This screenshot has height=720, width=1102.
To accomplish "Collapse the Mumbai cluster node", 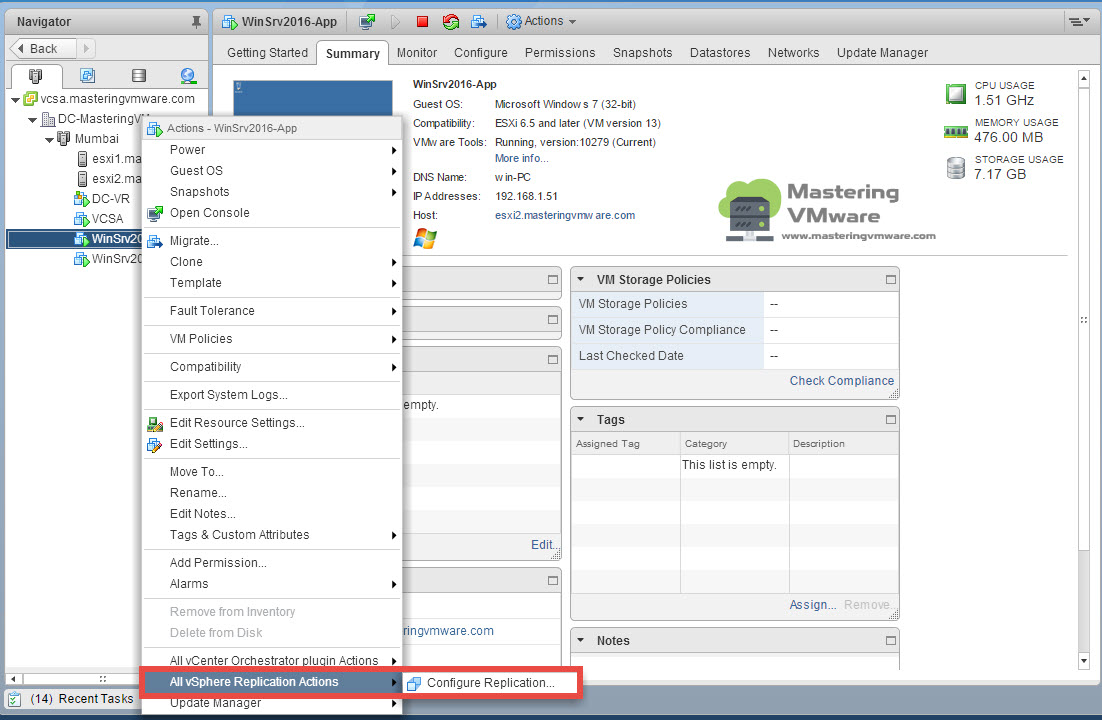I will point(49,140).
